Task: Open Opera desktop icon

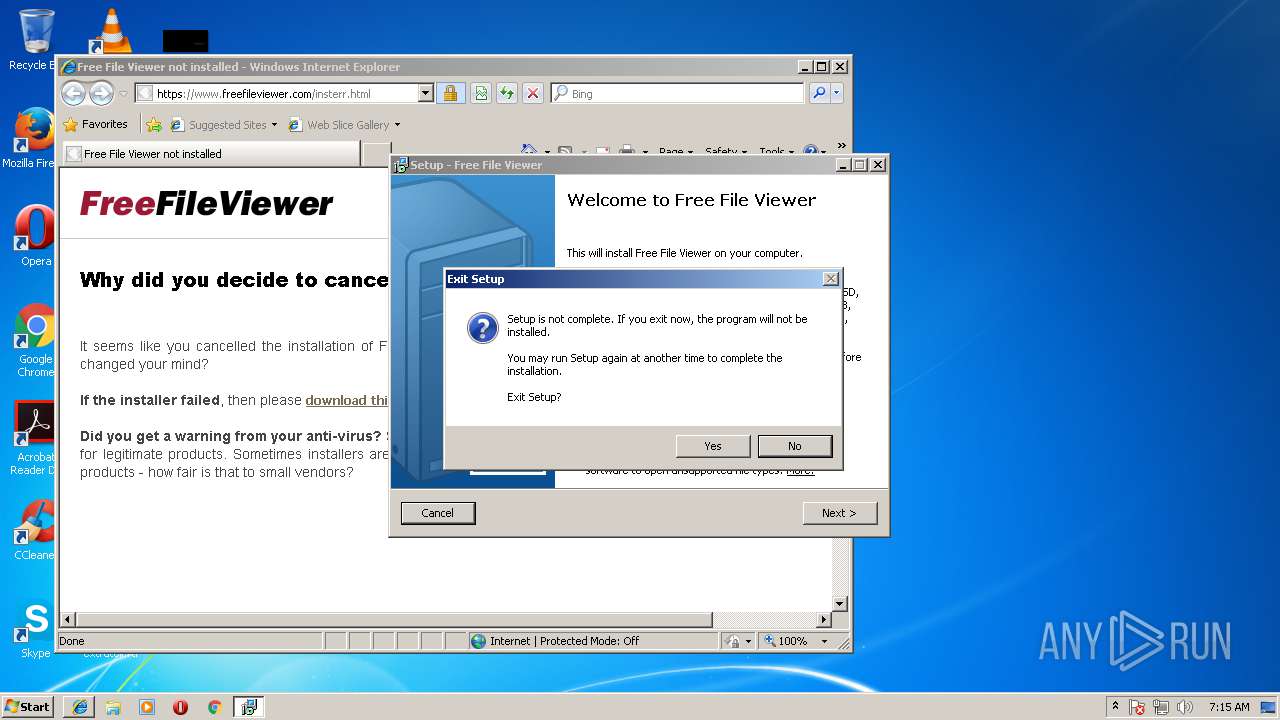Action: point(34,236)
